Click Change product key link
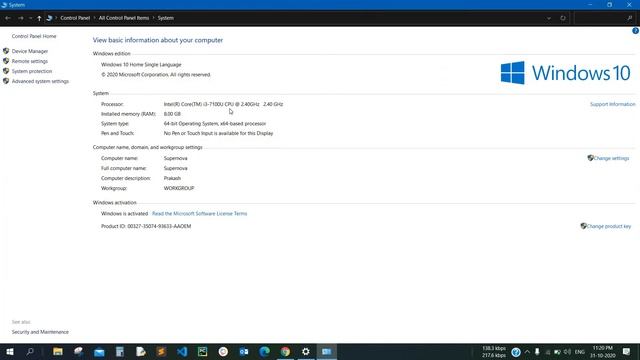The height and width of the screenshot is (360, 640). tap(609, 226)
